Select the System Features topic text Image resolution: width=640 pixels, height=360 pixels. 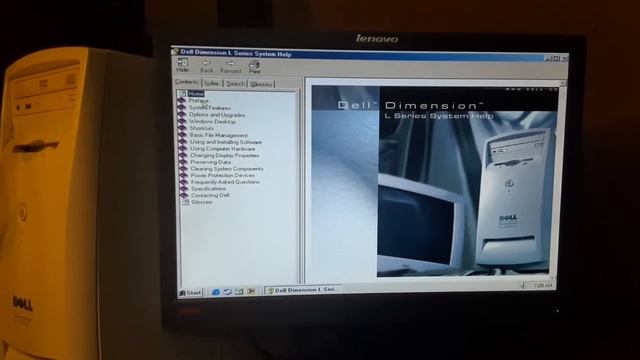pyautogui.click(x=210, y=108)
